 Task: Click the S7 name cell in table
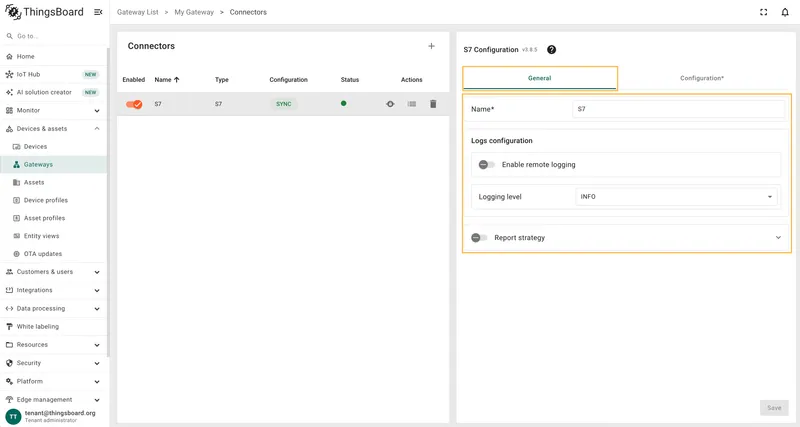click(158, 104)
